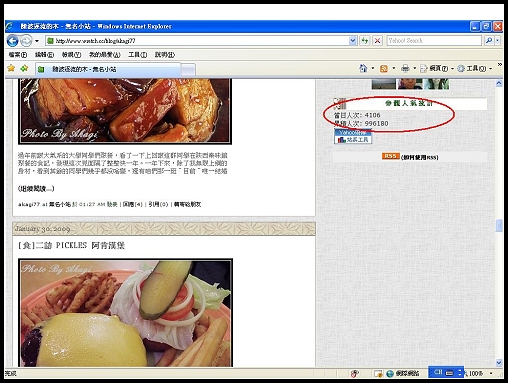The image size is (508, 383).
Task: Expand the address bar history dropdown
Action: click(x=353, y=41)
